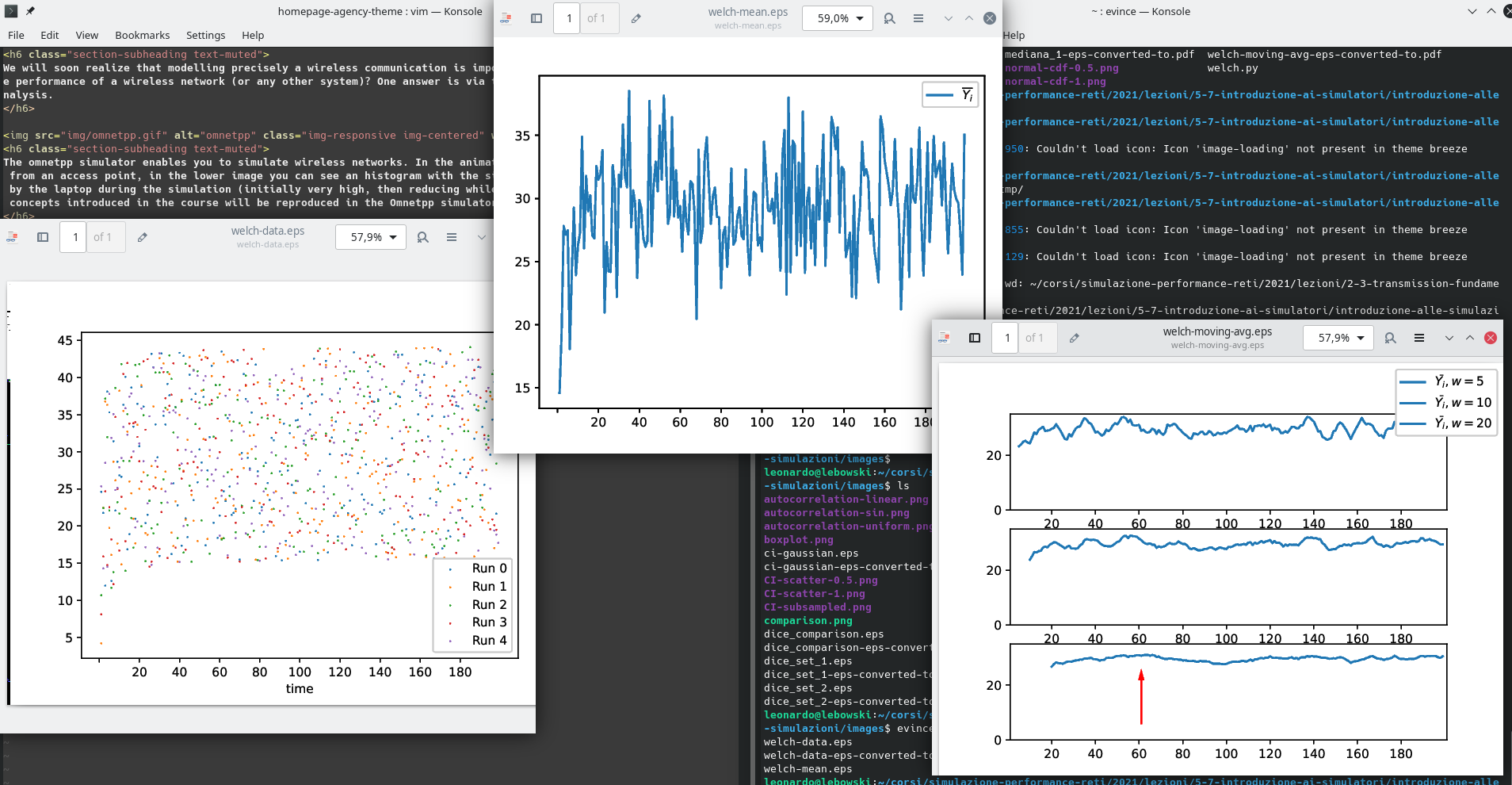Maximize the evince Konsole window

1491,11
